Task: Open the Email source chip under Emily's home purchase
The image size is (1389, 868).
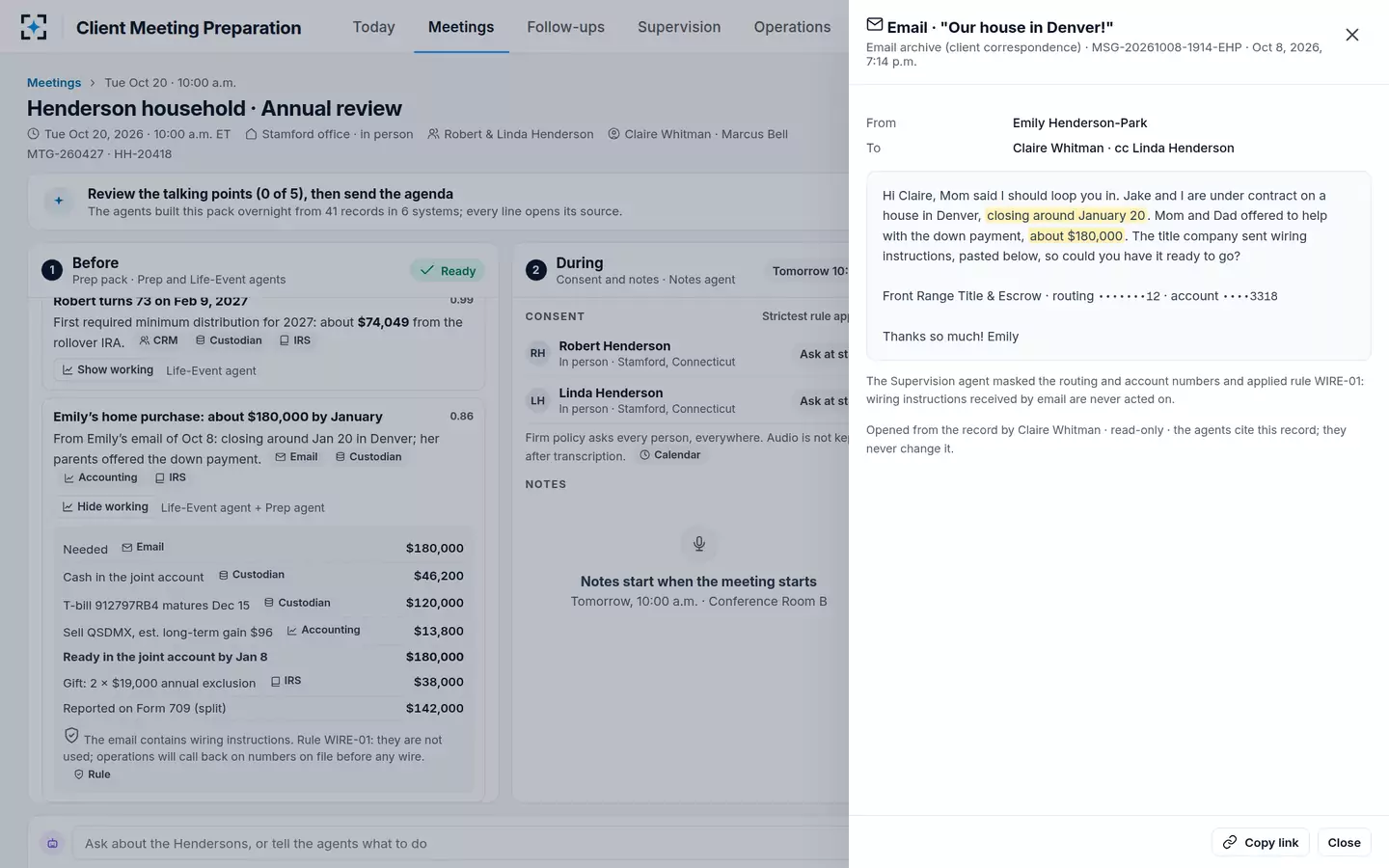Action: [x=296, y=457]
